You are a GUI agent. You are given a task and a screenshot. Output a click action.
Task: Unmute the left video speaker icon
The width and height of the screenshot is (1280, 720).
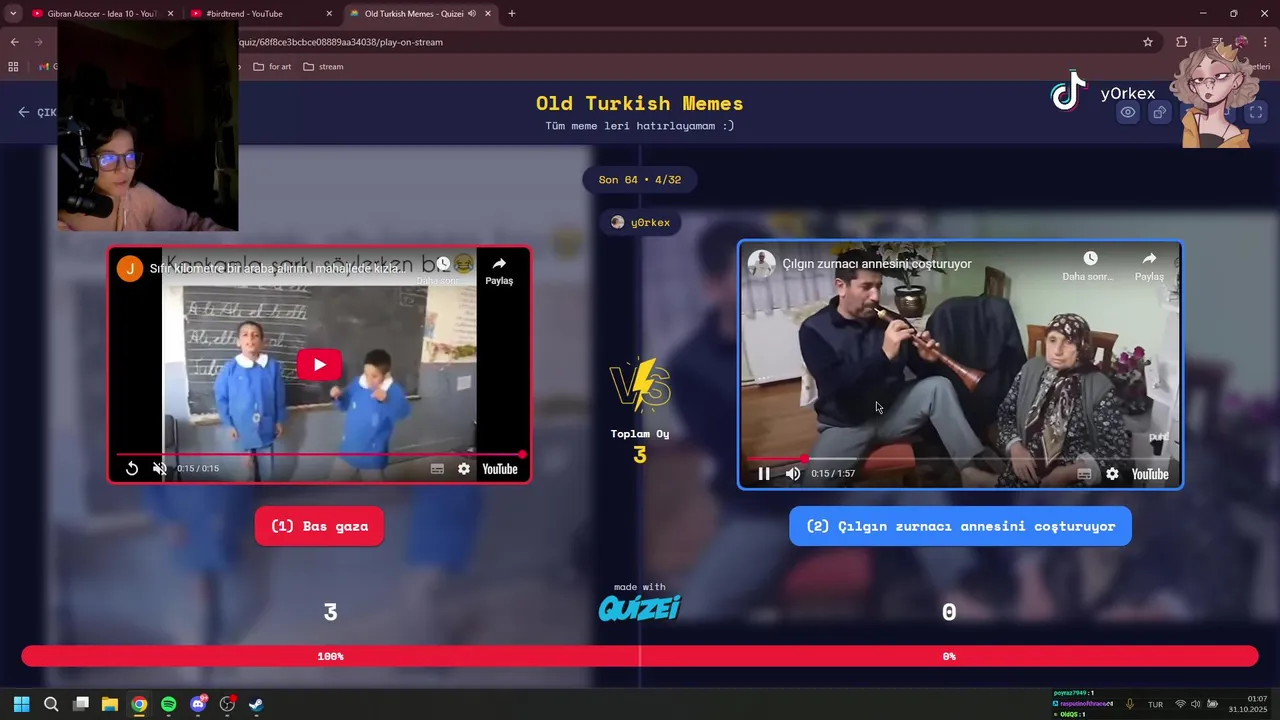pos(159,468)
